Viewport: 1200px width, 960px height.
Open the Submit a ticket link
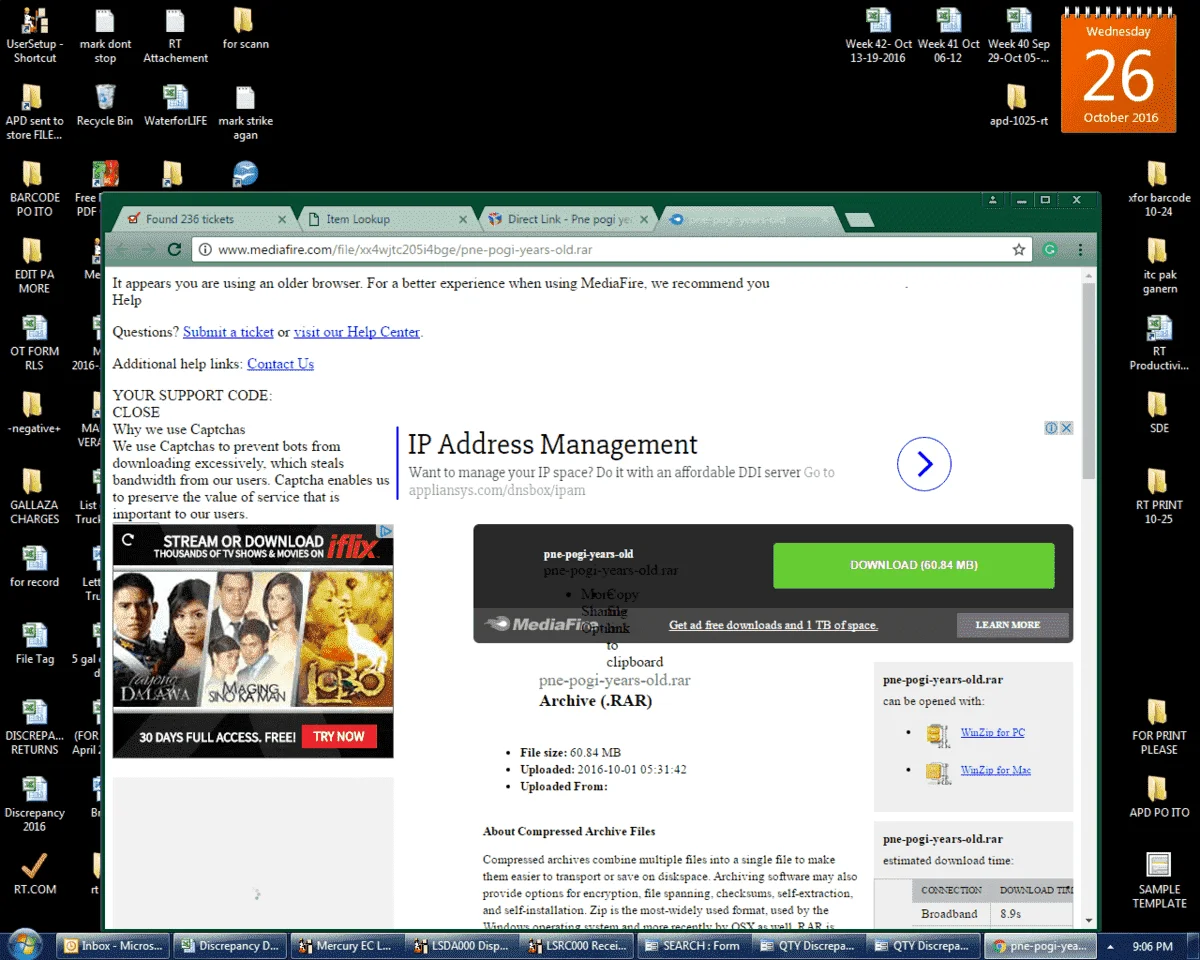[x=228, y=332]
